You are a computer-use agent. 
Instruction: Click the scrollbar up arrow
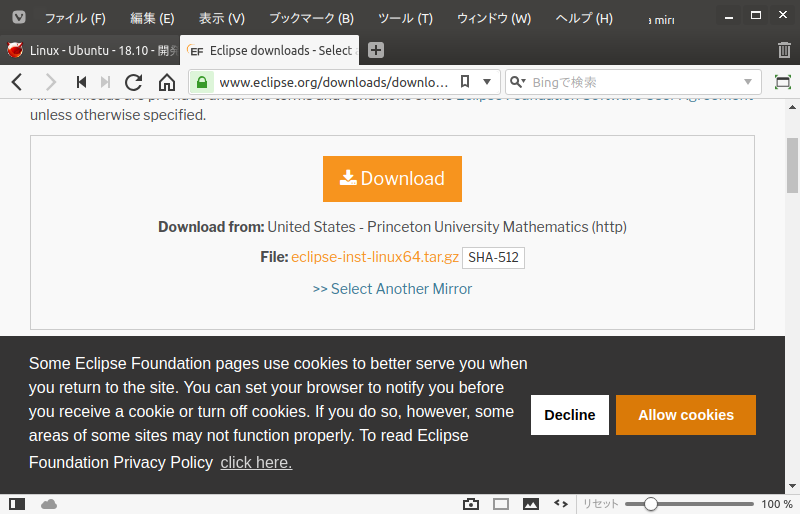click(792, 107)
